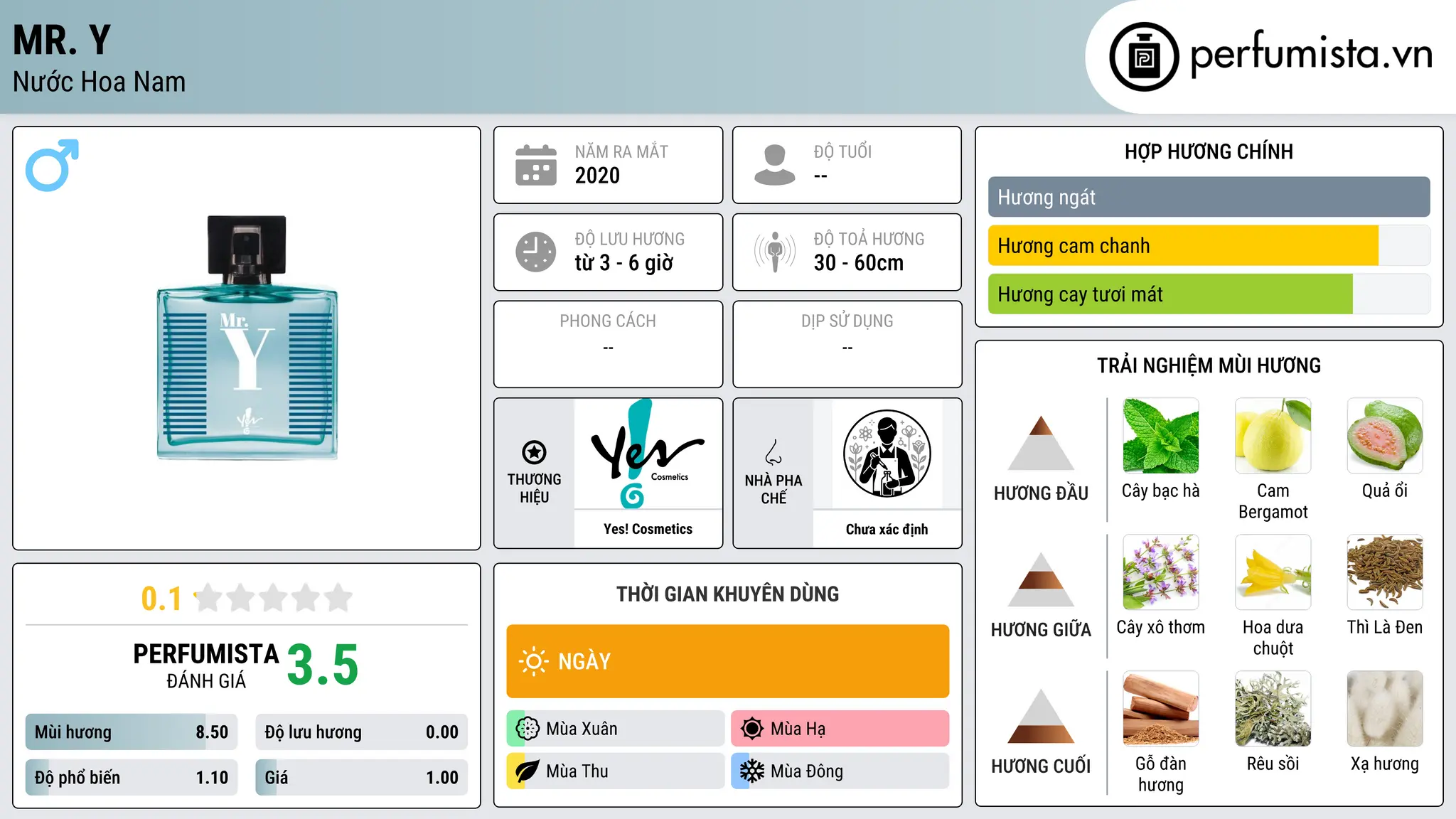
Task: Click the sun icon in the Ngày bar
Action: point(533,661)
